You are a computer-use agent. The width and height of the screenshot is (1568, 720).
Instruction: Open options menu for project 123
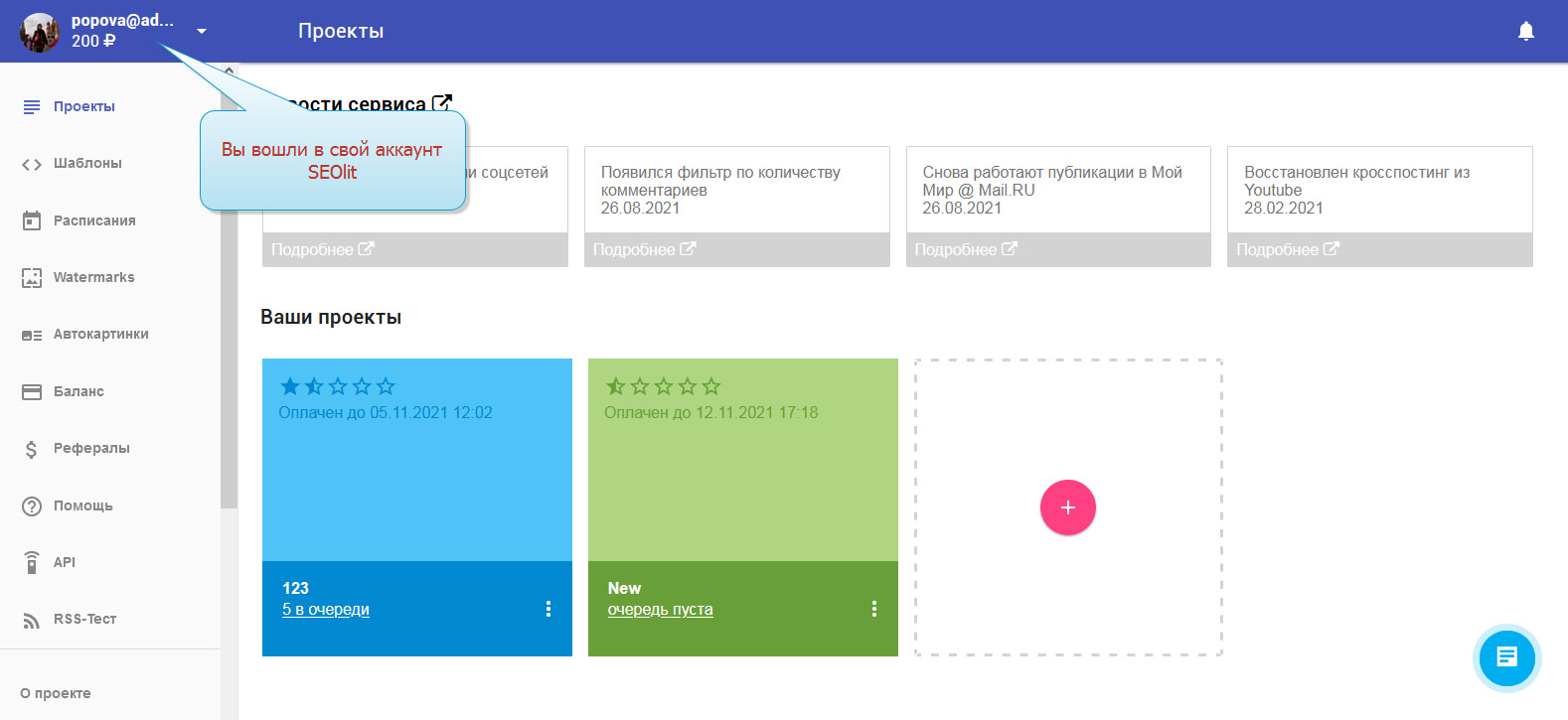pos(548,609)
